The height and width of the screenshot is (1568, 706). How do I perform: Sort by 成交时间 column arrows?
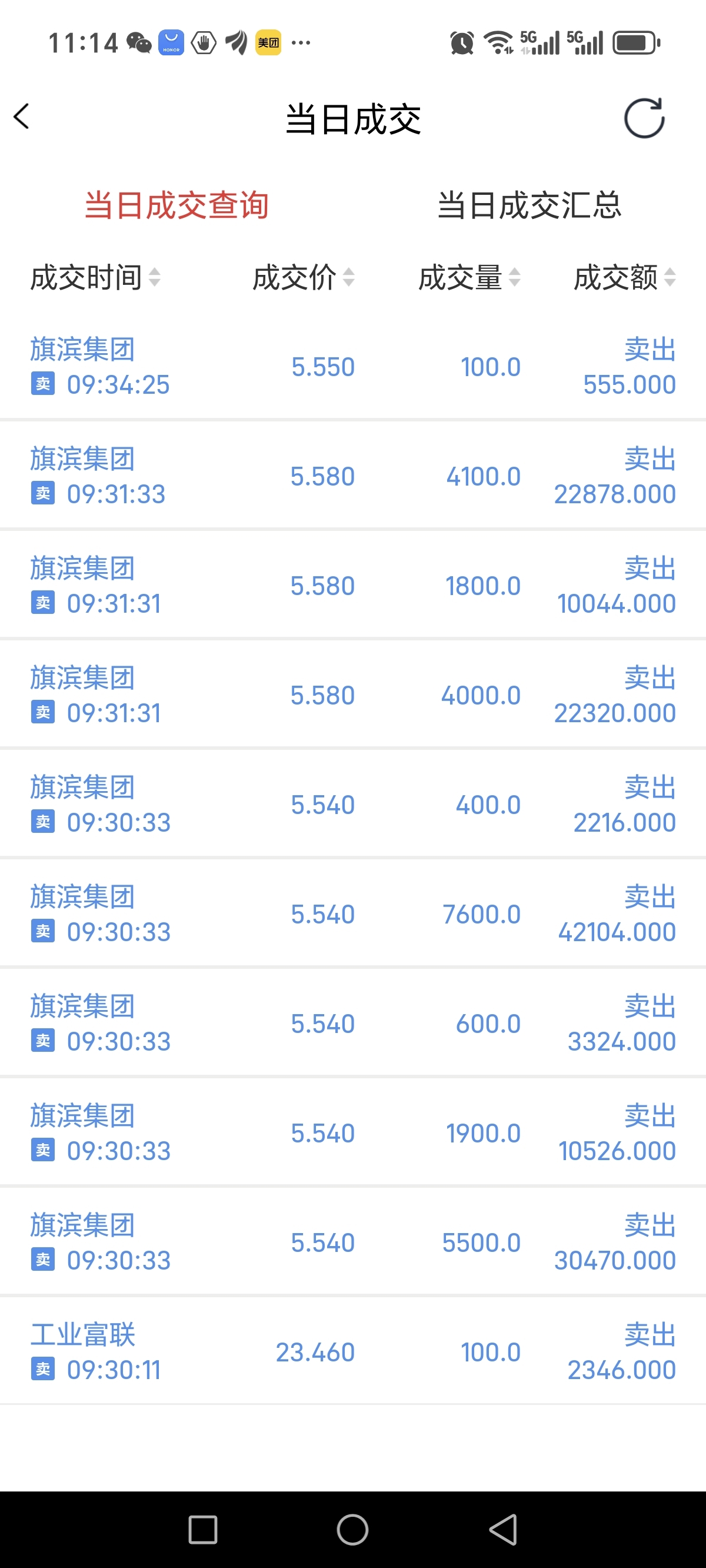pos(155,278)
